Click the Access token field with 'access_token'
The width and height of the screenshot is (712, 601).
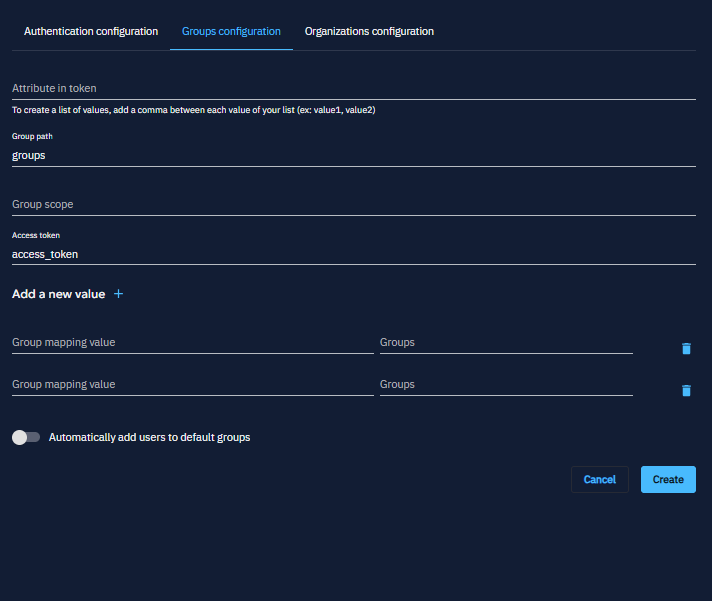353,254
